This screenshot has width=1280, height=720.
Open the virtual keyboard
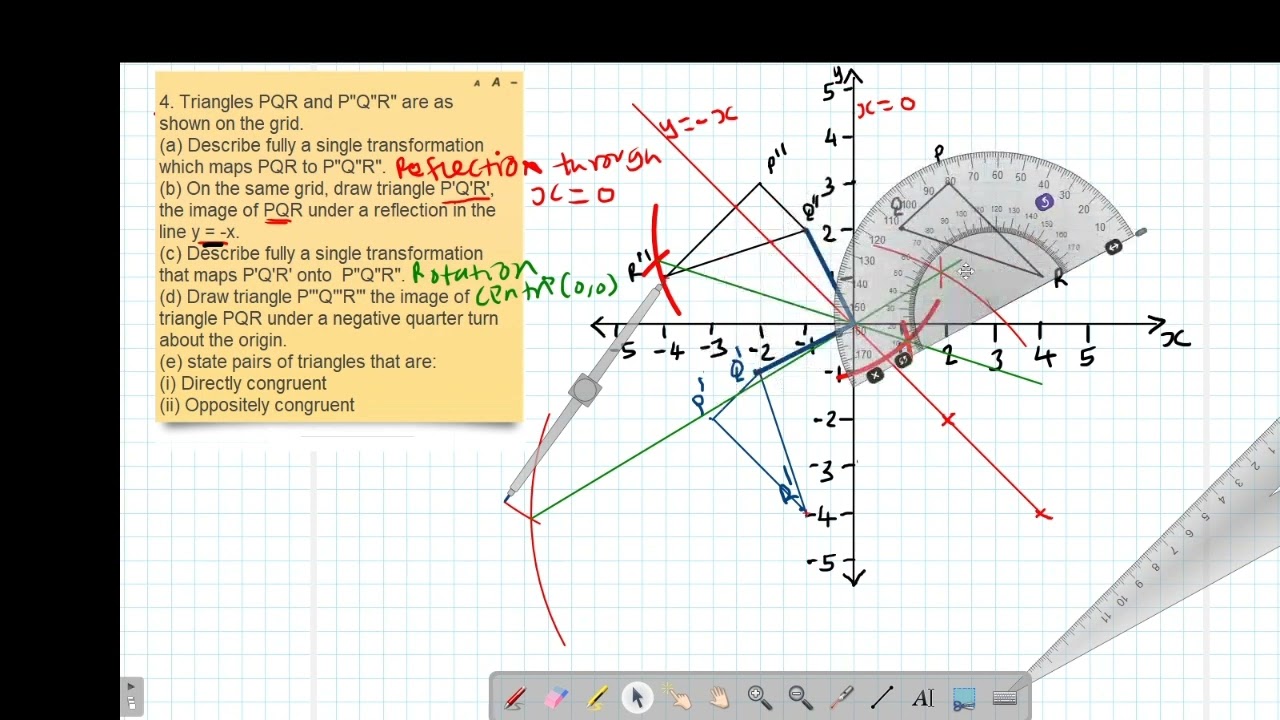1005,697
